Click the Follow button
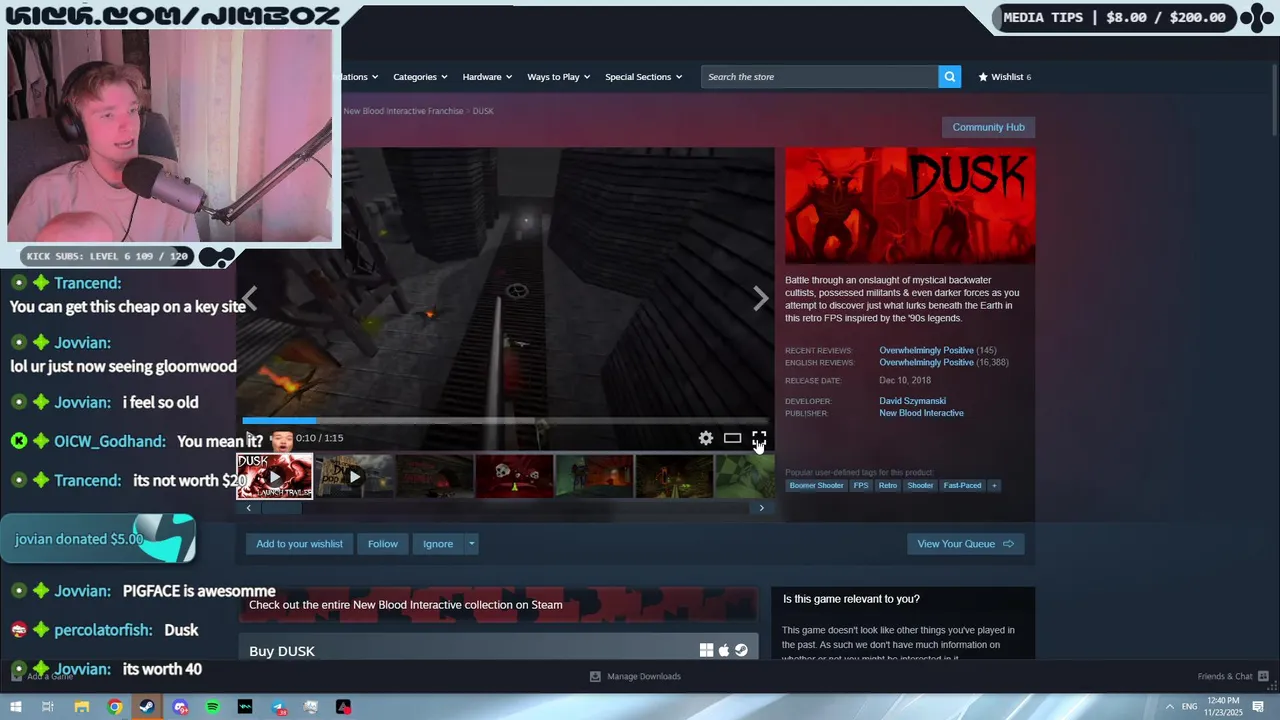Viewport: 1280px width, 720px height. (382, 544)
